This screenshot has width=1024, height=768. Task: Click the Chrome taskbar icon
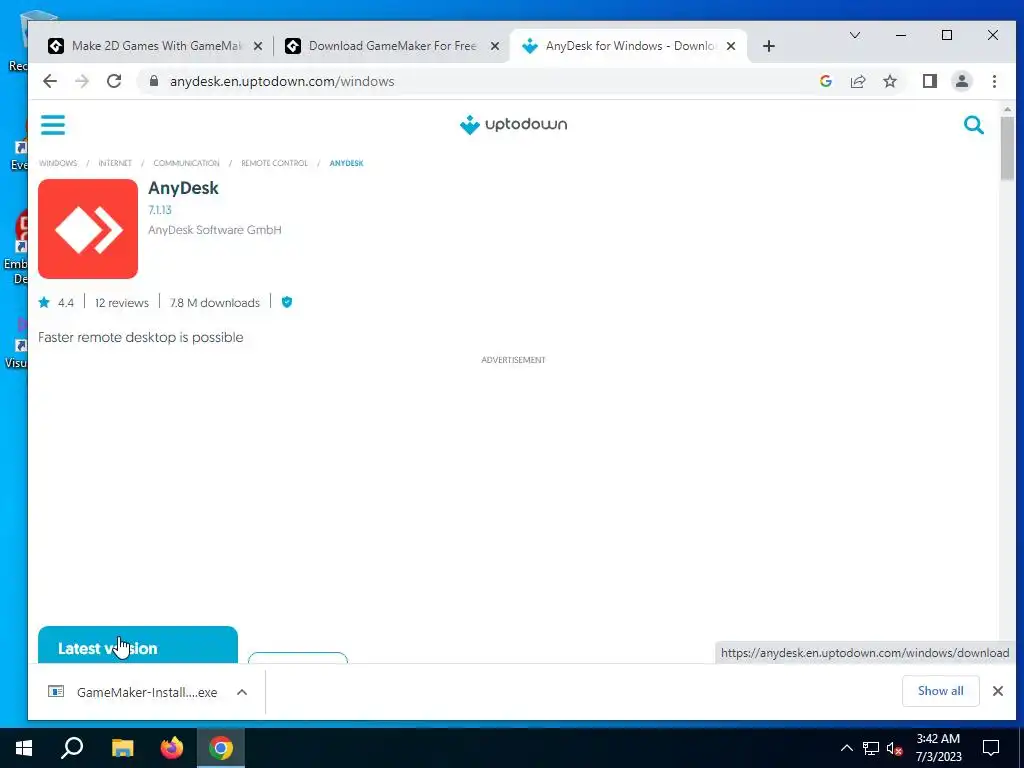[x=221, y=748]
